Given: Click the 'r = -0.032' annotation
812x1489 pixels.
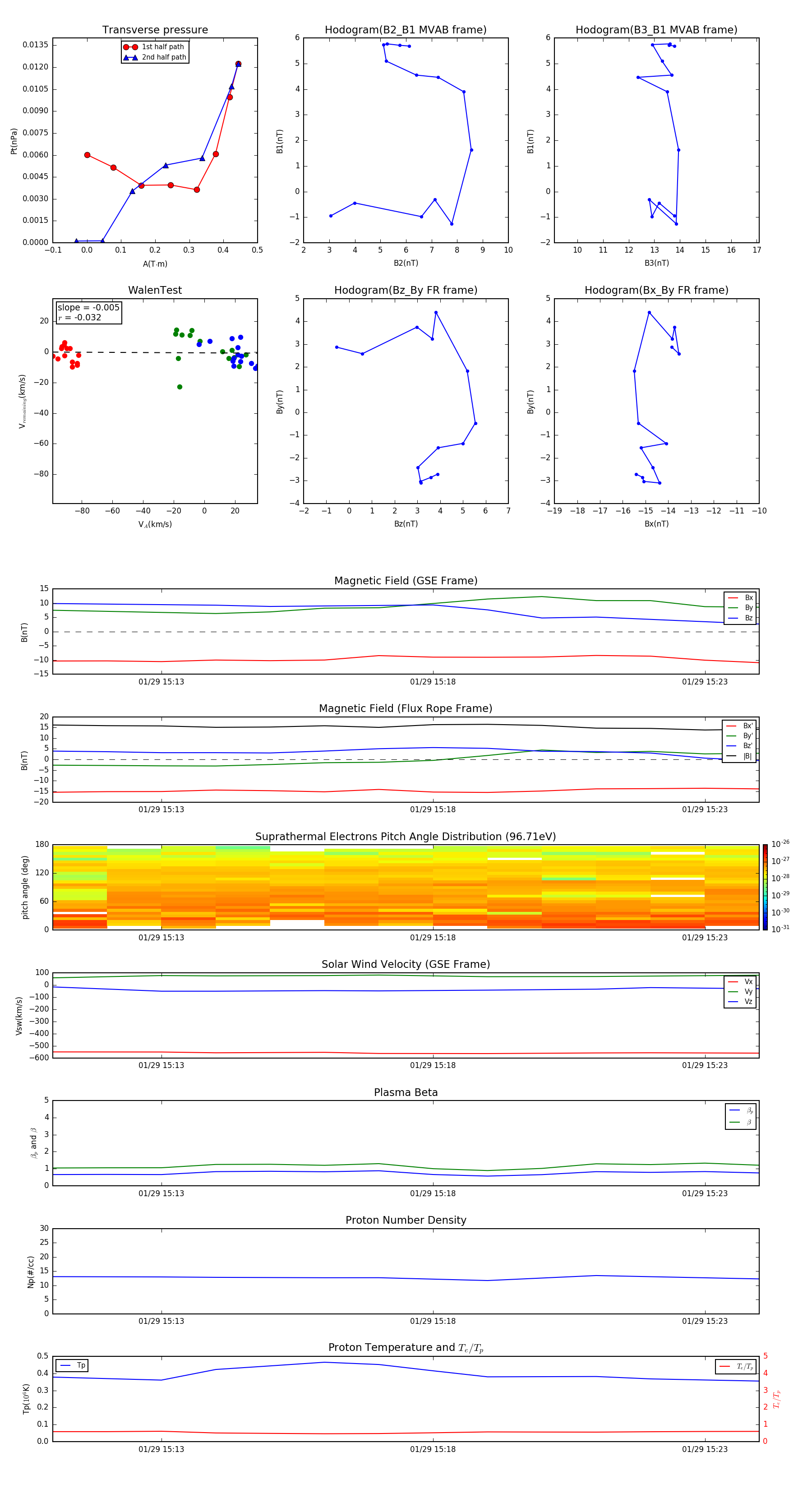Looking at the screenshot, I should click(80, 317).
